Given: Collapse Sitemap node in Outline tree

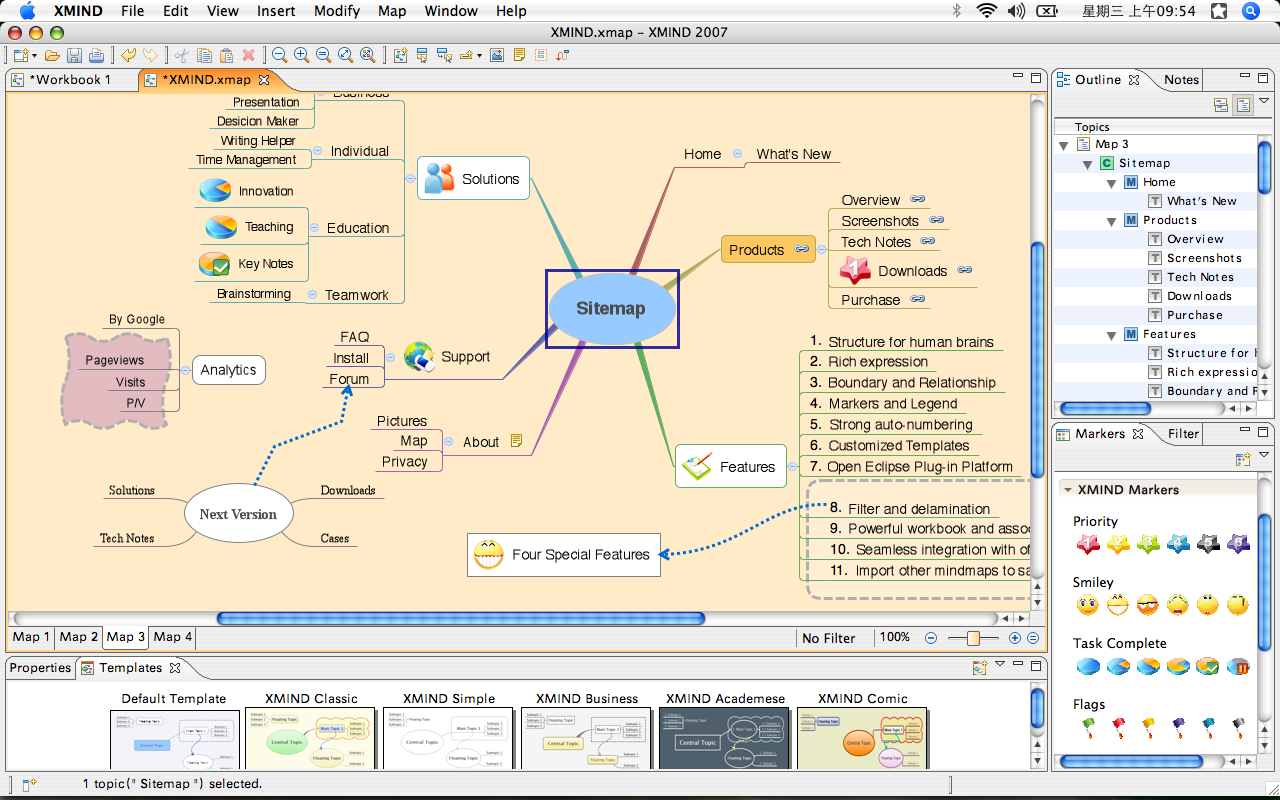Looking at the screenshot, I should click(x=1088, y=164).
